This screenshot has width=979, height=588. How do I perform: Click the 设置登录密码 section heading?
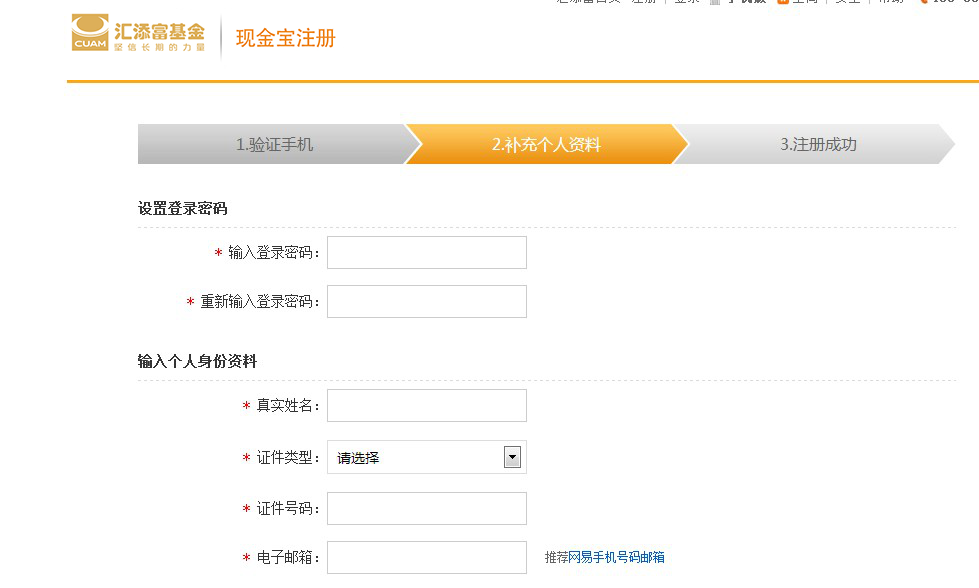pos(182,209)
